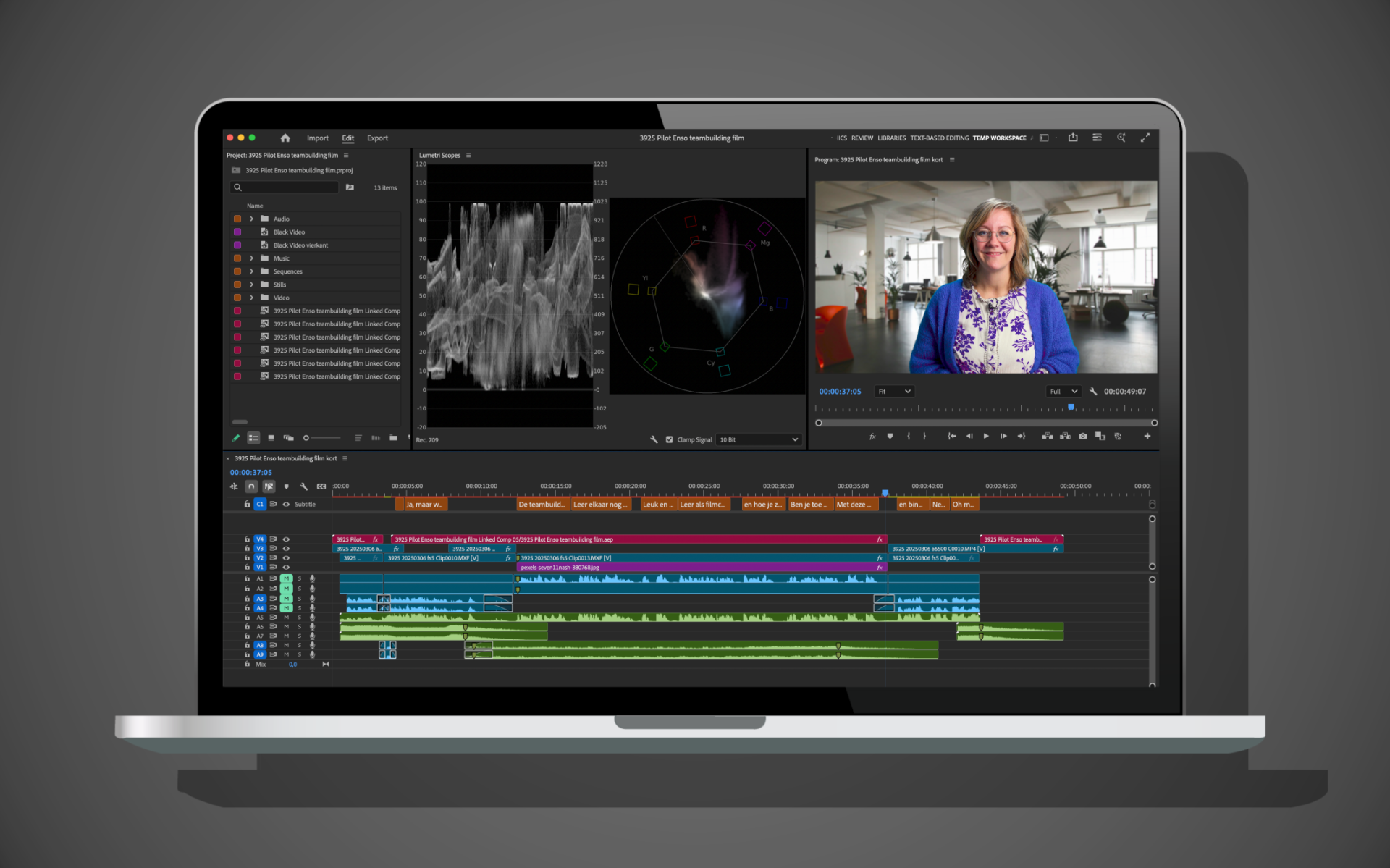Click the Add Marker icon in Program monitor
Image resolution: width=1390 pixels, height=868 pixels.
[x=890, y=436]
